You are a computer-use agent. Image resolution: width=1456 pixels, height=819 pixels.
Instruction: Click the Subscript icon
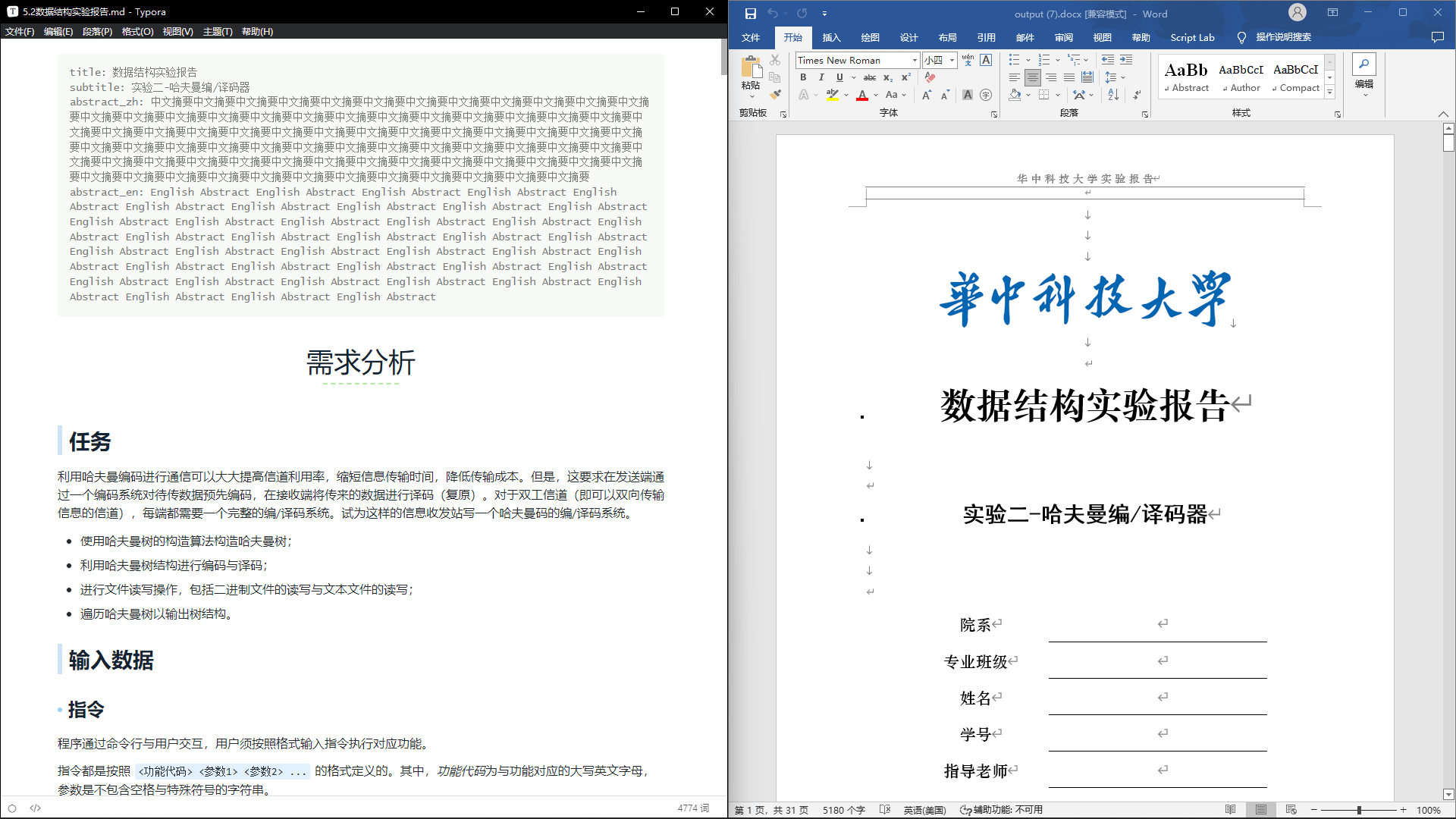point(888,77)
